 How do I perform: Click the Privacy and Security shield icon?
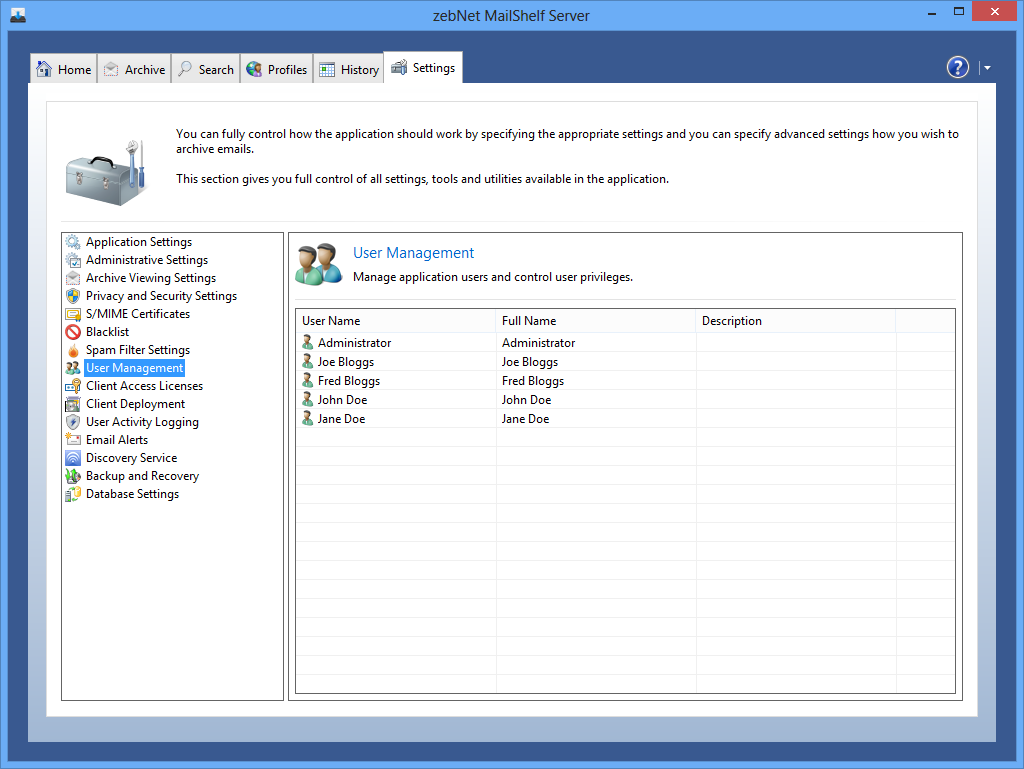tap(73, 296)
